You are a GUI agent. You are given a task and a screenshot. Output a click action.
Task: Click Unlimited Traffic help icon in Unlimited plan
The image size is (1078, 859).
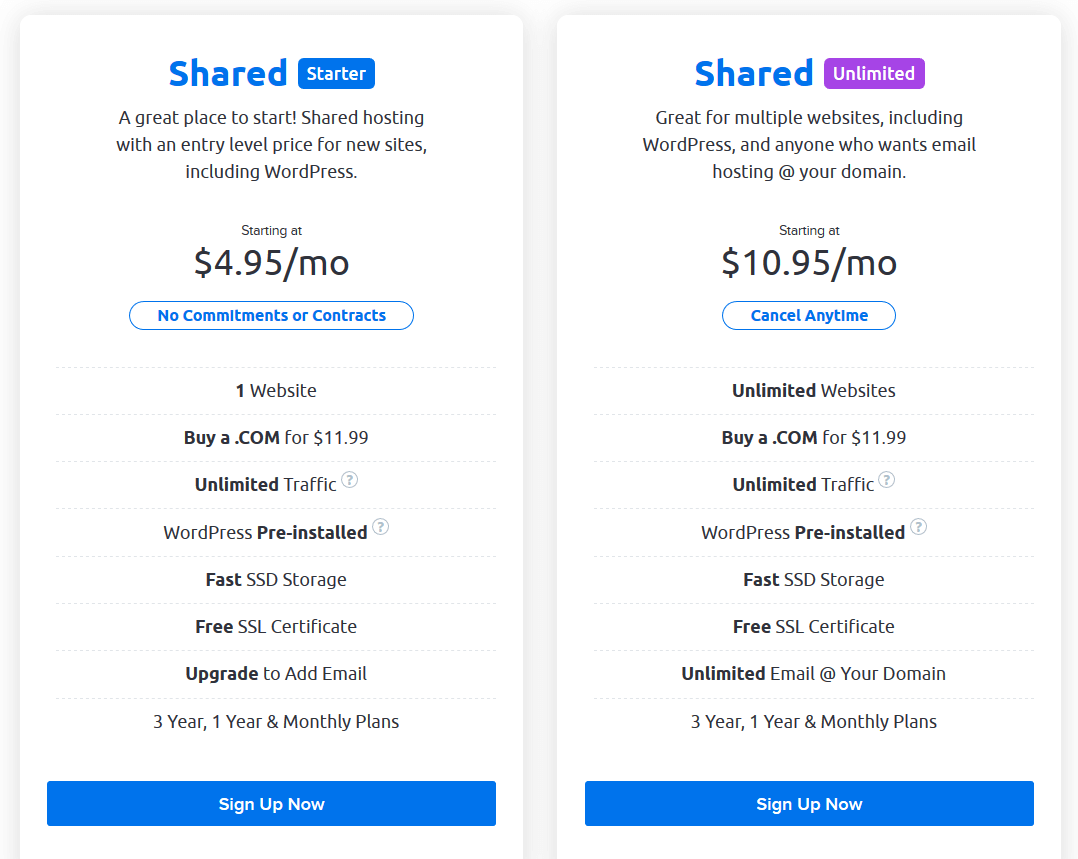(x=887, y=479)
